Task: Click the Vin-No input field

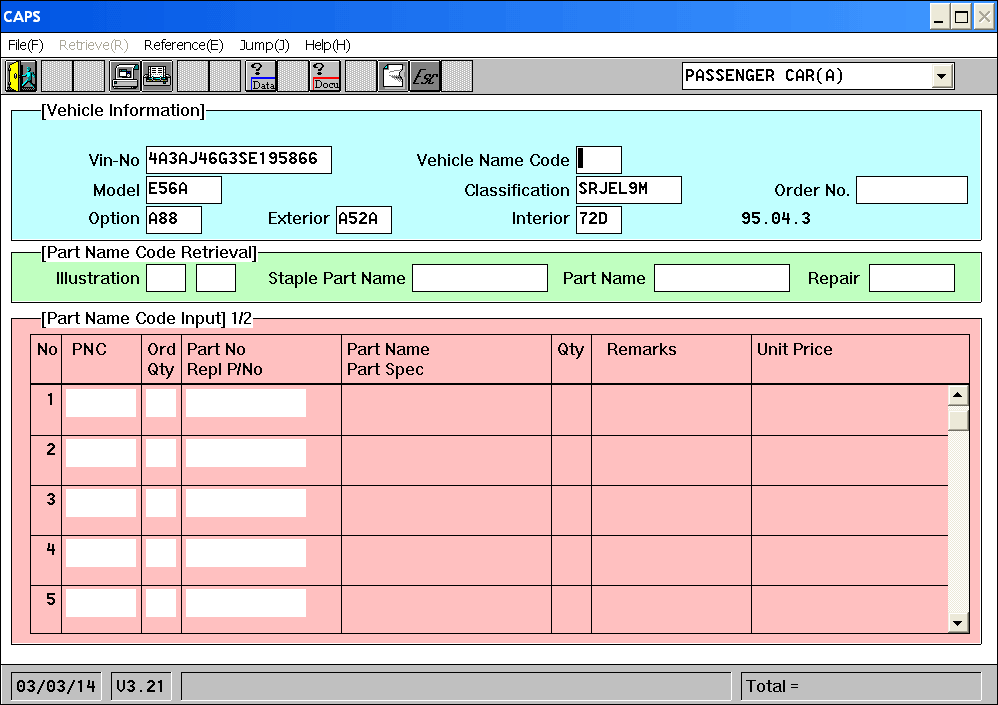Action: 239,160
